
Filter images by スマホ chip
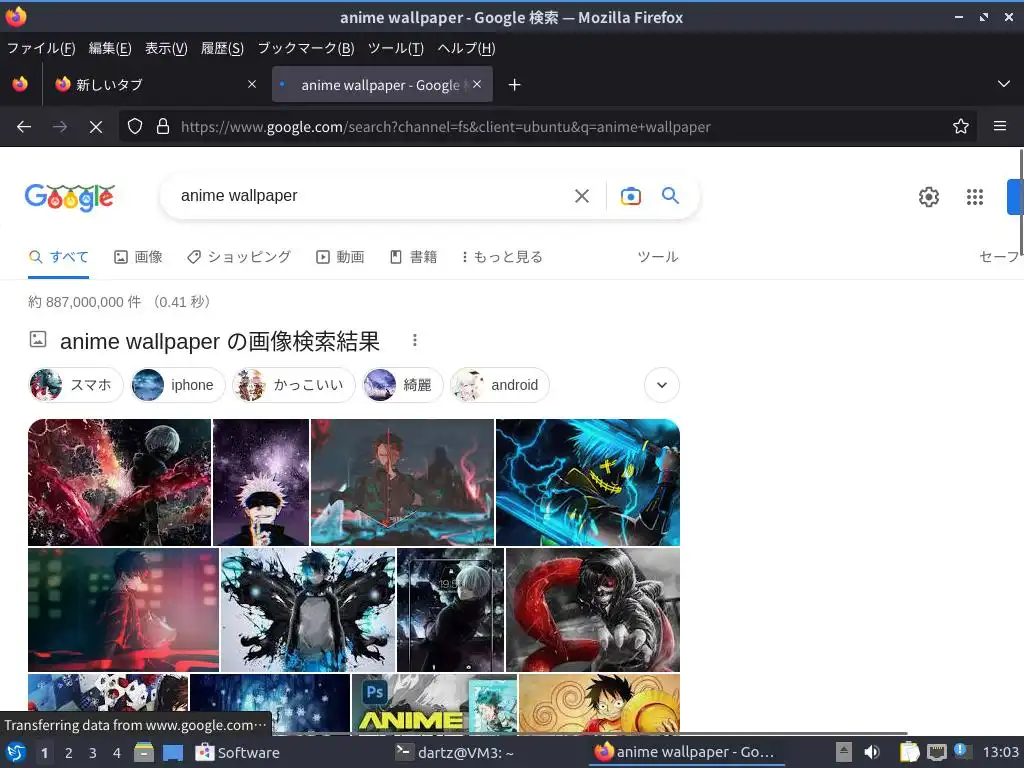[x=76, y=385]
